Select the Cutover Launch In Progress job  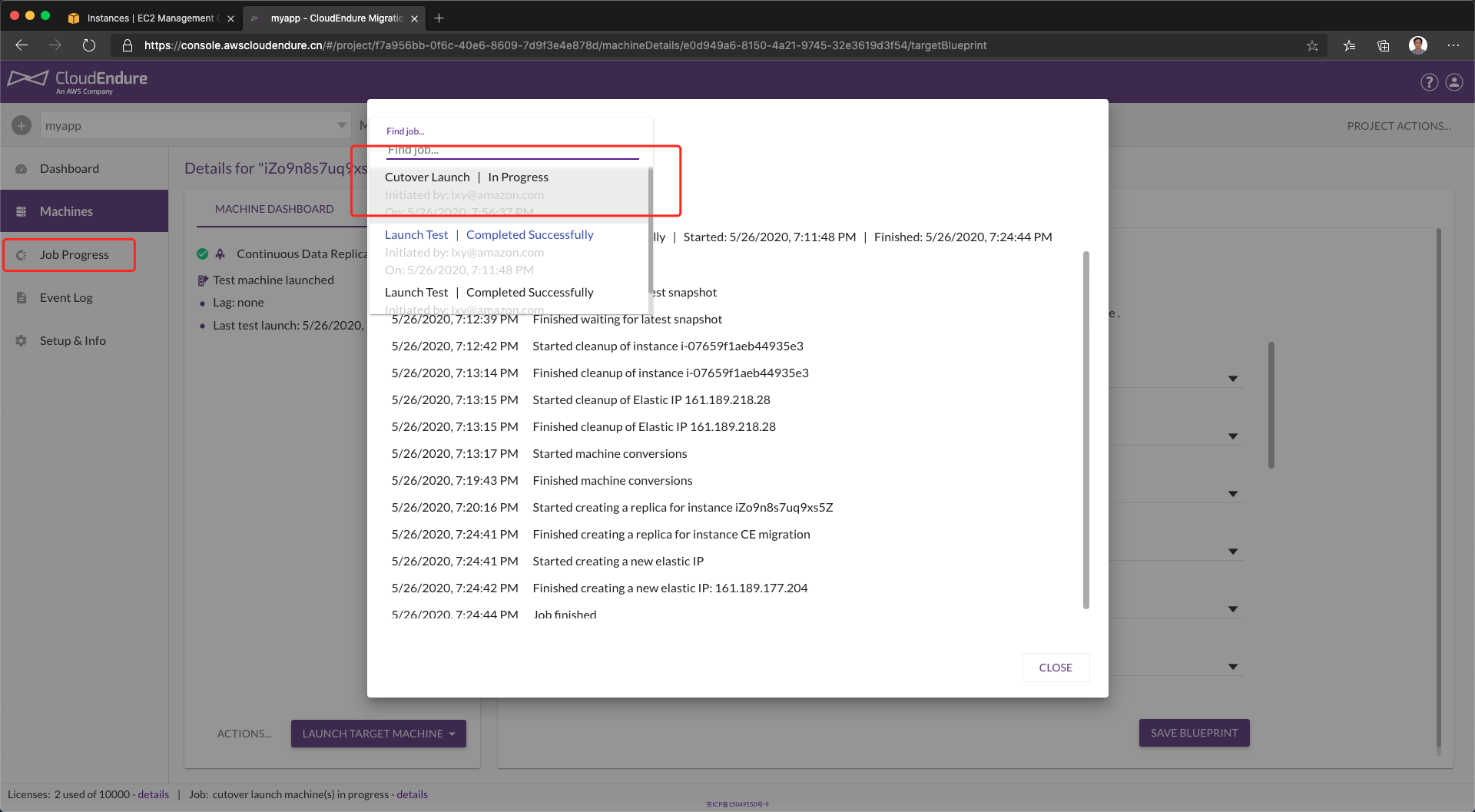click(466, 177)
